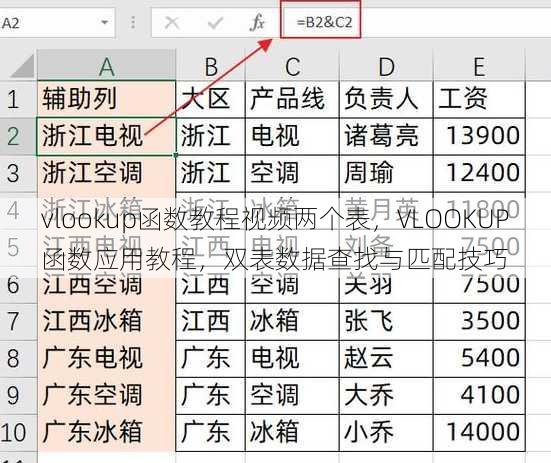Click 浙江 in 周瑜's row
This screenshot has width=551, height=463.
coord(210,173)
